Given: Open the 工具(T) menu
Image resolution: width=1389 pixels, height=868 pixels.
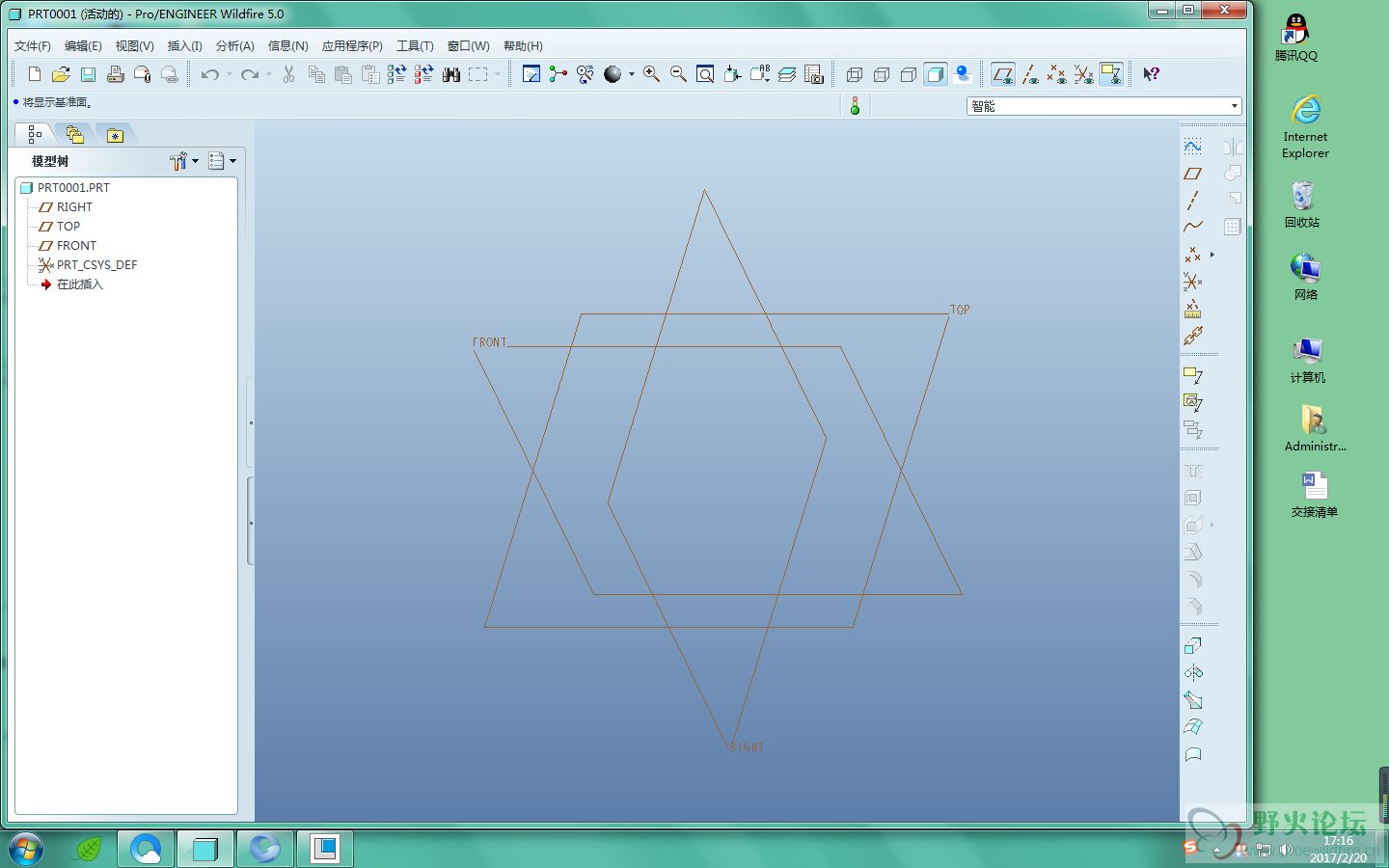Looking at the screenshot, I should point(415,45).
